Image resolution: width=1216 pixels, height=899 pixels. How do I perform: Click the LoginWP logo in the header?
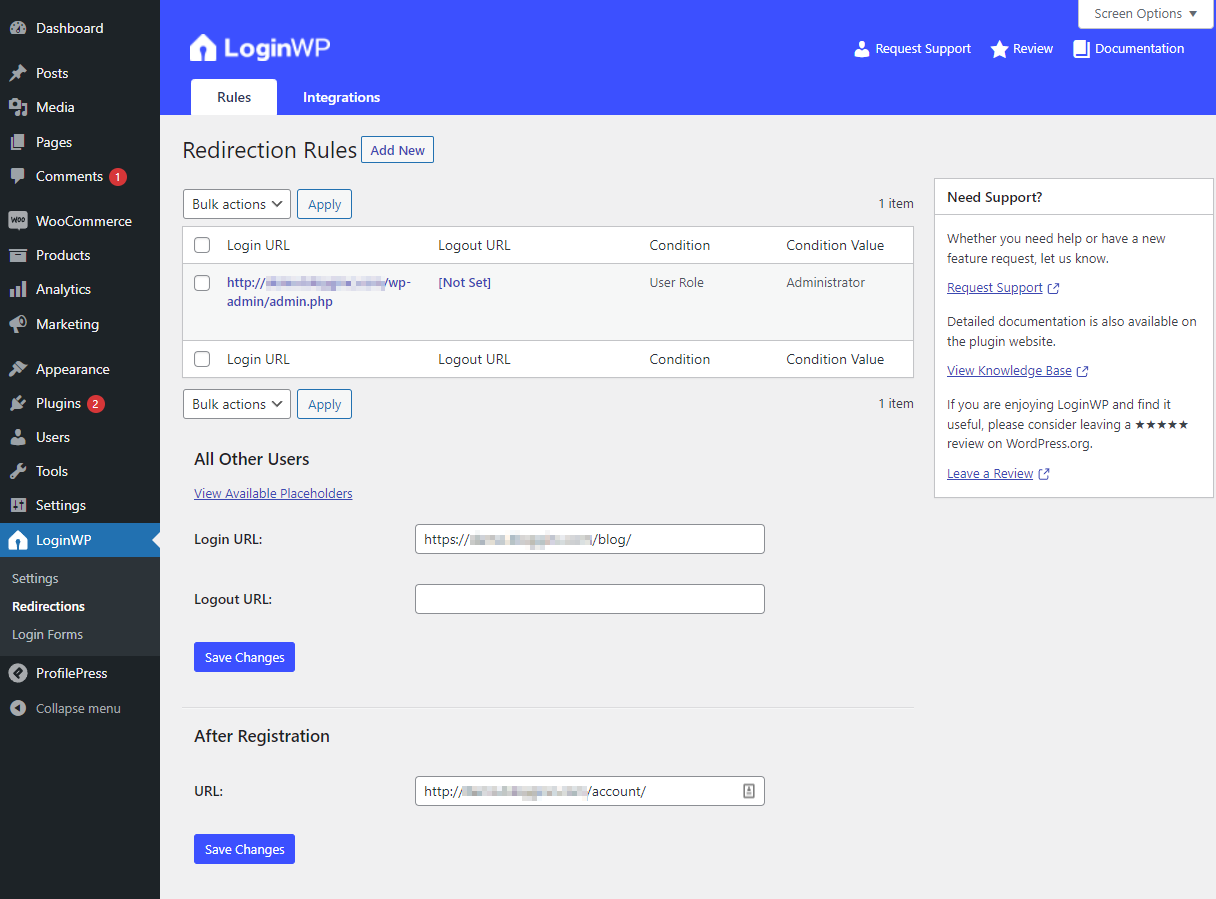click(260, 47)
